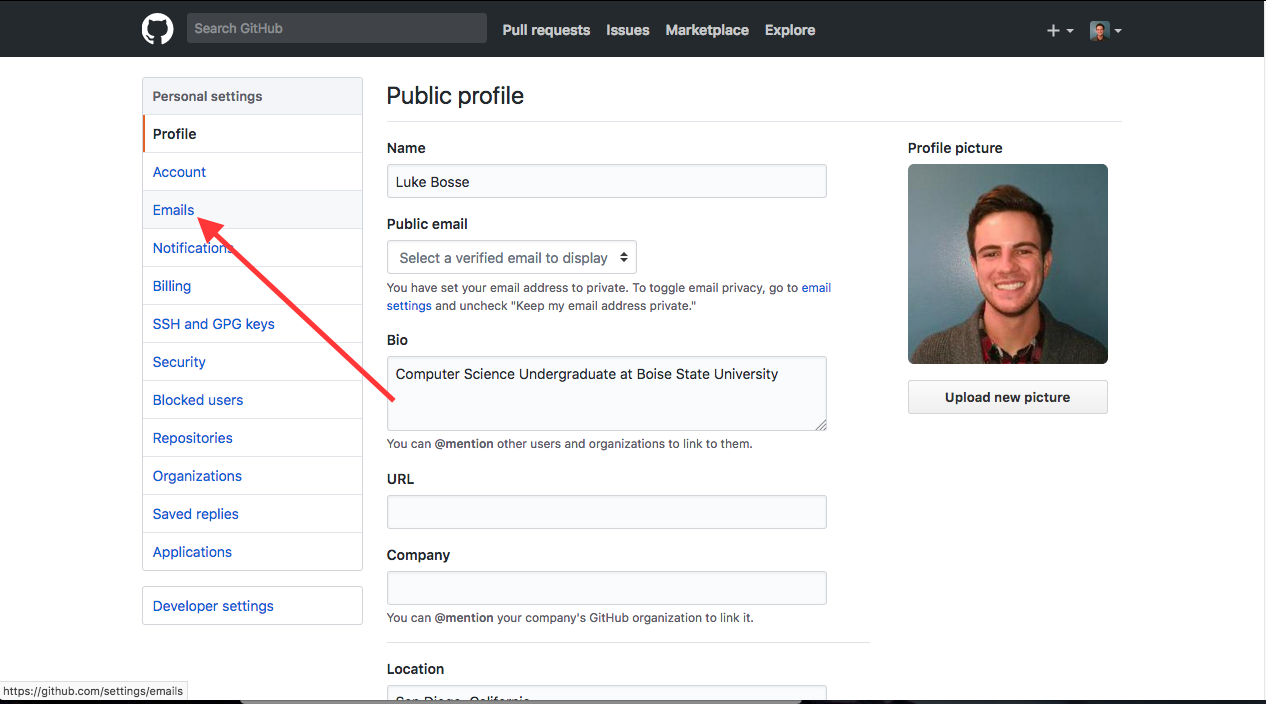Open the user avatar menu in header
This screenshot has height=704, width=1266.
[x=1105, y=31]
